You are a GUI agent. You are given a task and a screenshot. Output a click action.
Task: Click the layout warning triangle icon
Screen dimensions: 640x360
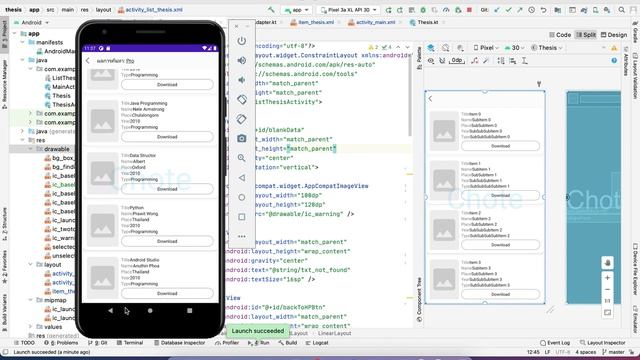click(x=614, y=48)
